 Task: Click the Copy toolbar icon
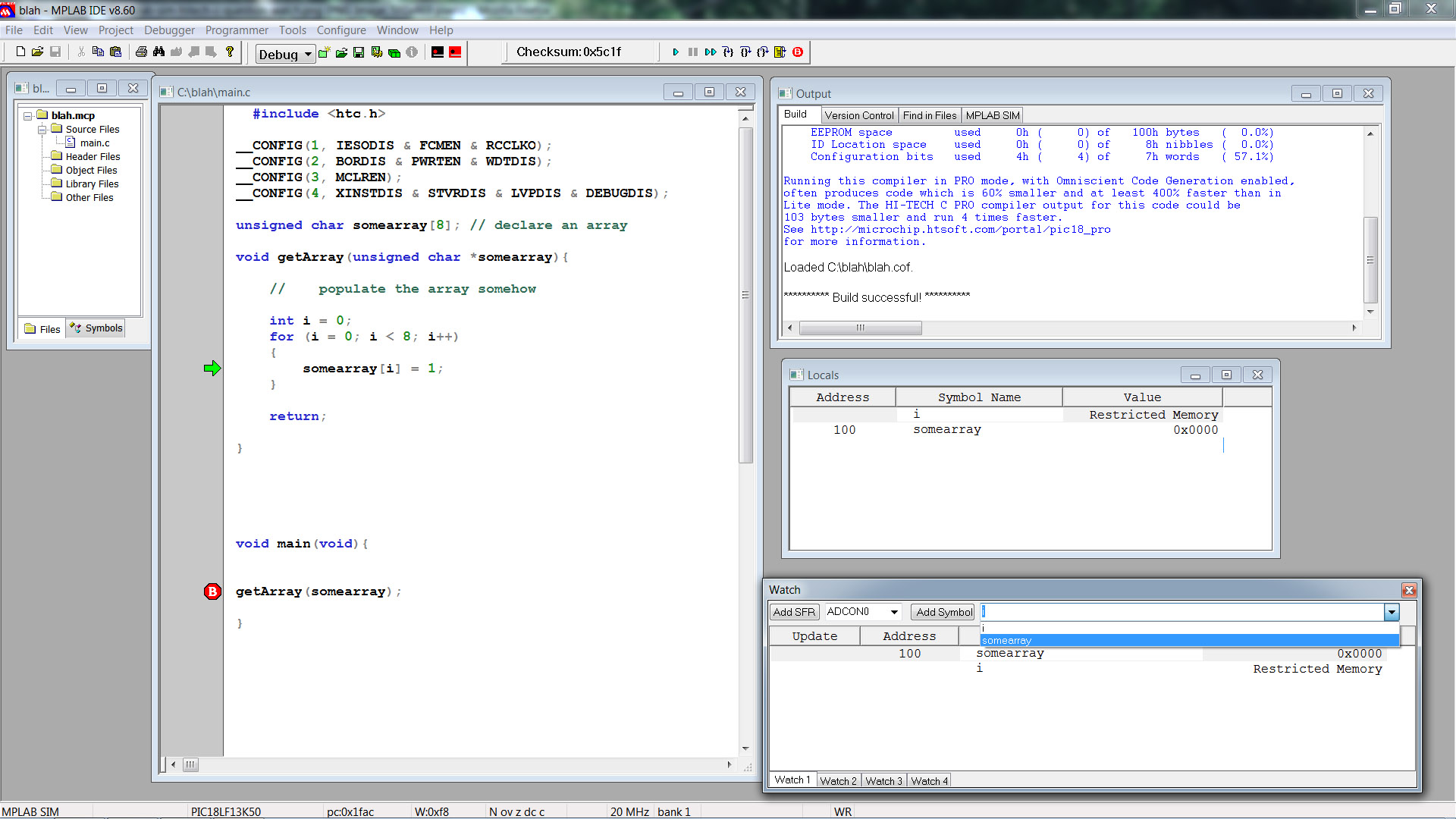[98, 52]
